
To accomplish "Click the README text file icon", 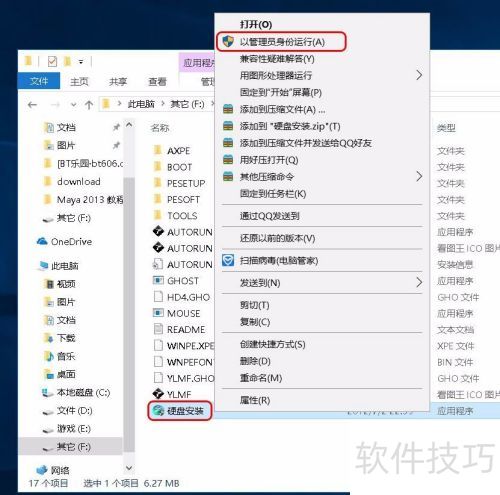I will [158, 329].
